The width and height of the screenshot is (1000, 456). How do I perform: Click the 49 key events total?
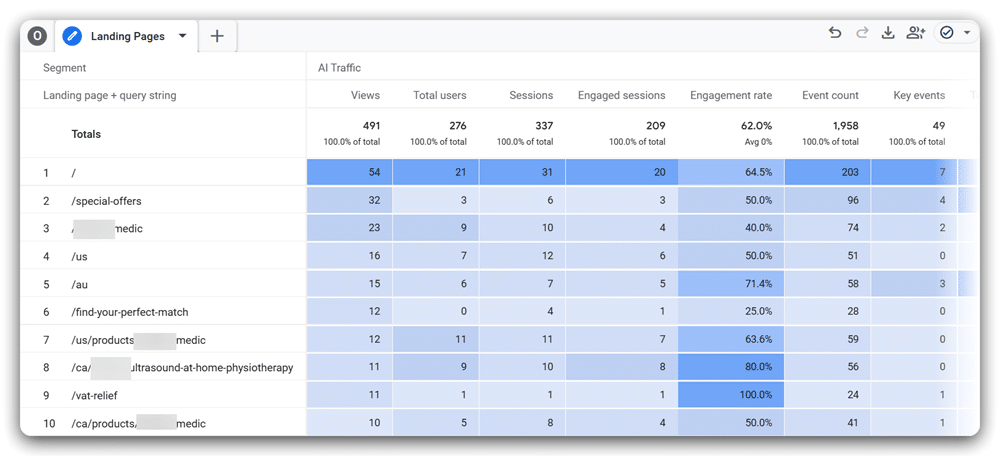[x=939, y=126]
